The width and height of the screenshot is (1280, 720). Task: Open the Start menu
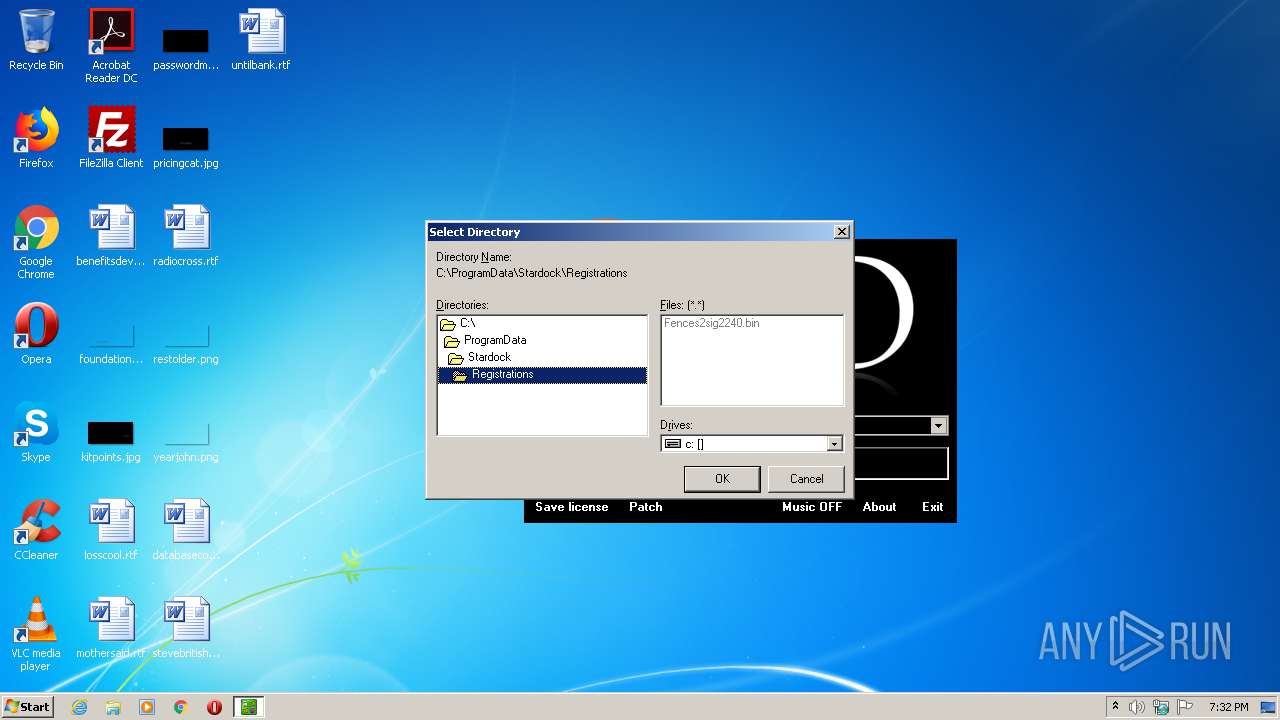coord(27,707)
